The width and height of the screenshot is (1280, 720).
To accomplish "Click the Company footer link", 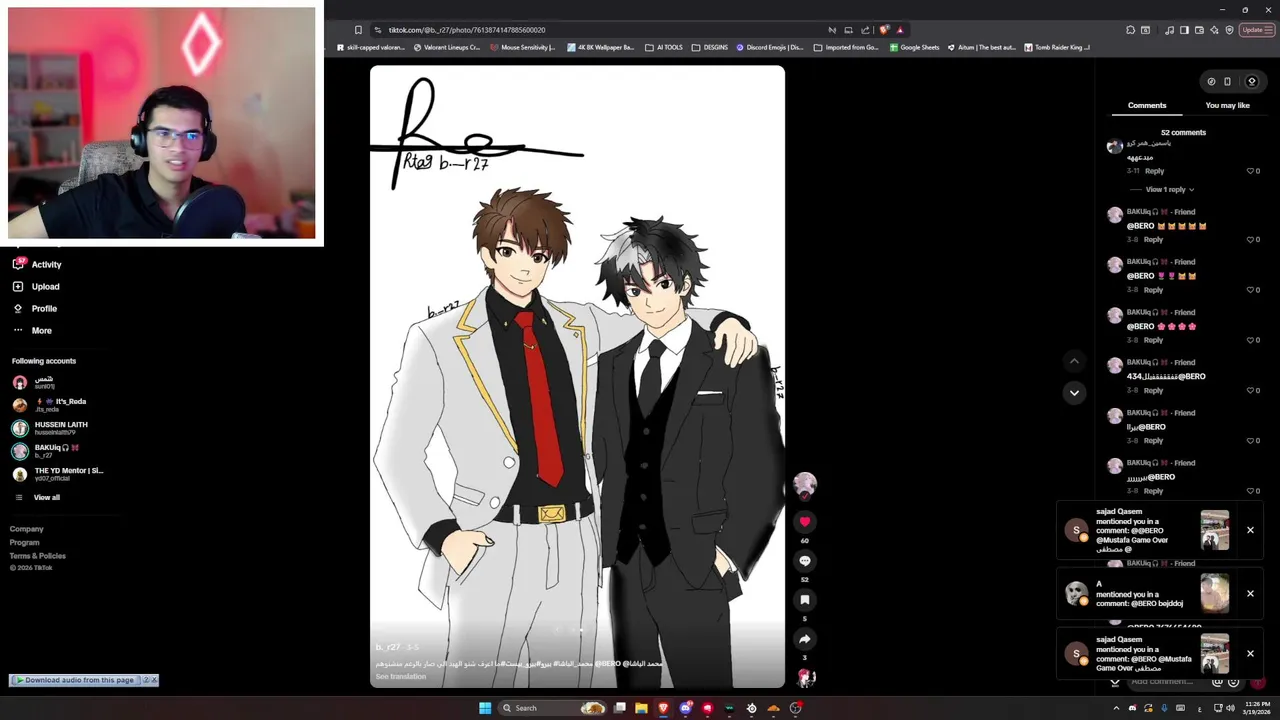I will (x=27, y=529).
